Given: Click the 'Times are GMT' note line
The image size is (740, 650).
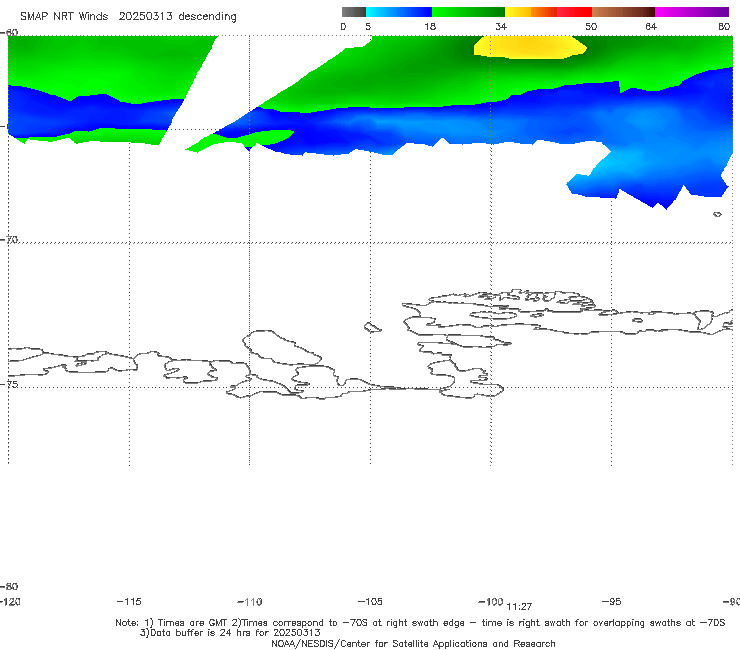Looking at the screenshot, I should 420,623.
